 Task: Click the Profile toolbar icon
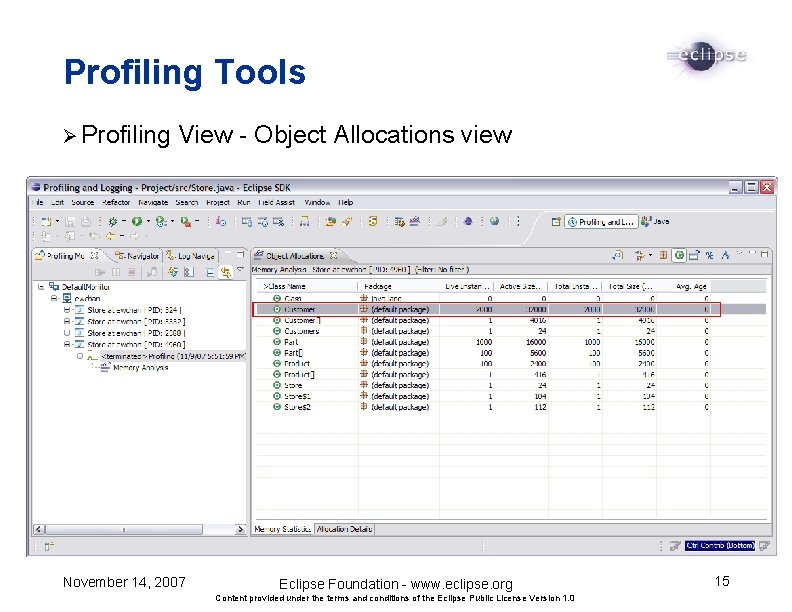coord(161,221)
